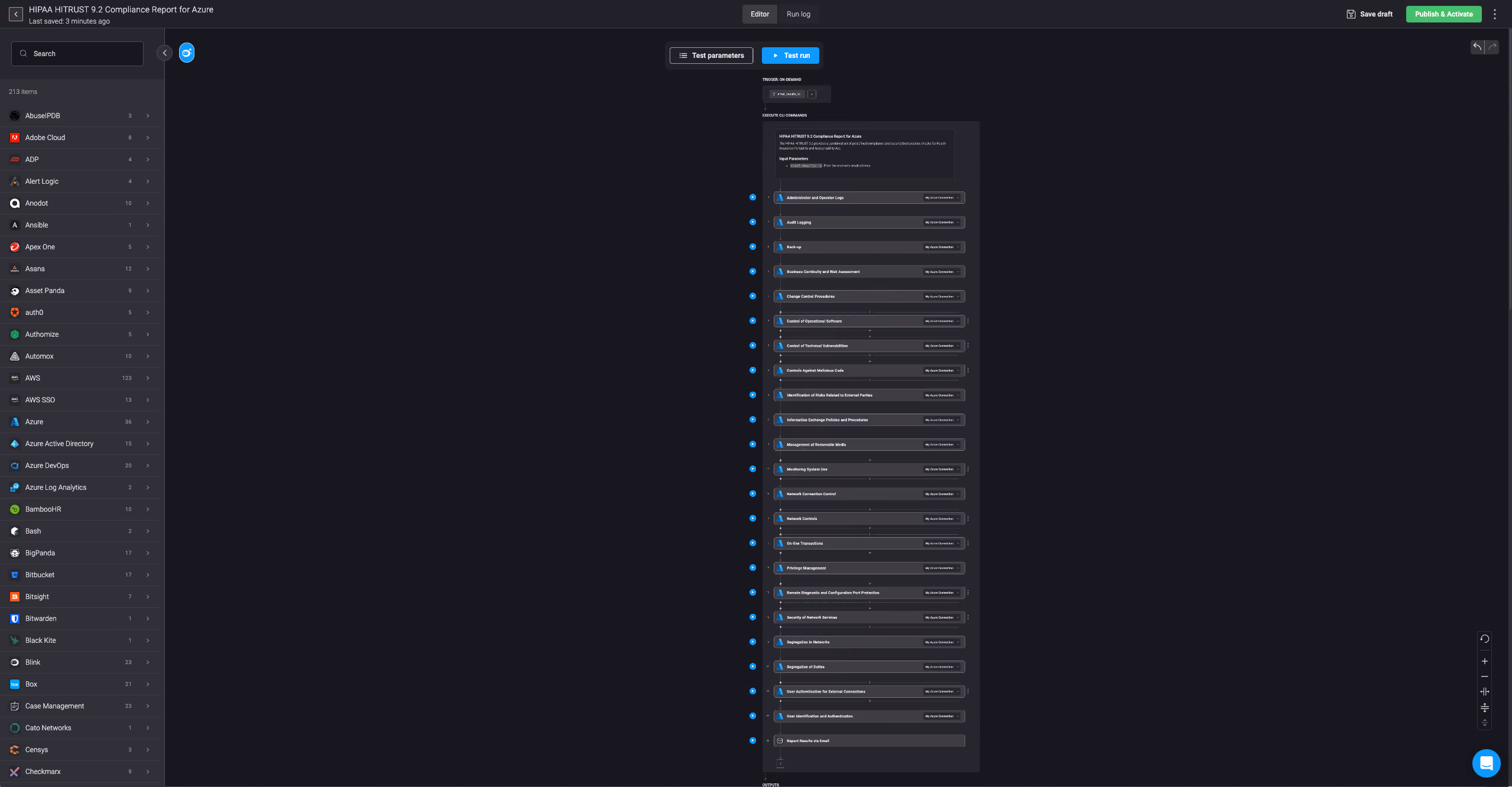The image size is (1512, 787).
Task: Switch to the Editor tab
Action: click(x=760, y=14)
